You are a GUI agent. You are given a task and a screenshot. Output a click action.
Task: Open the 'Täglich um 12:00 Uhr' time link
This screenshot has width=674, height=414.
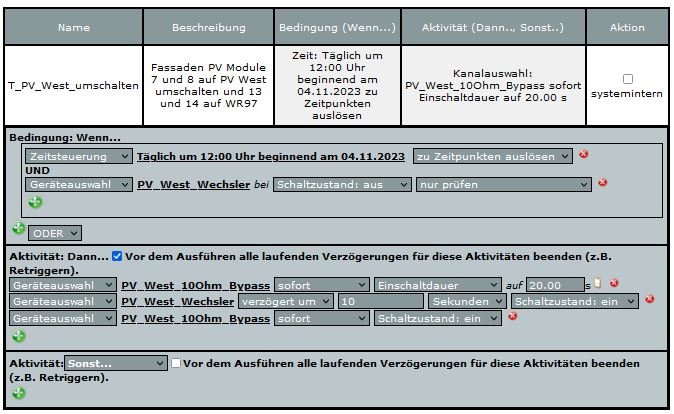pyautogui.click(x=270, y=156)
